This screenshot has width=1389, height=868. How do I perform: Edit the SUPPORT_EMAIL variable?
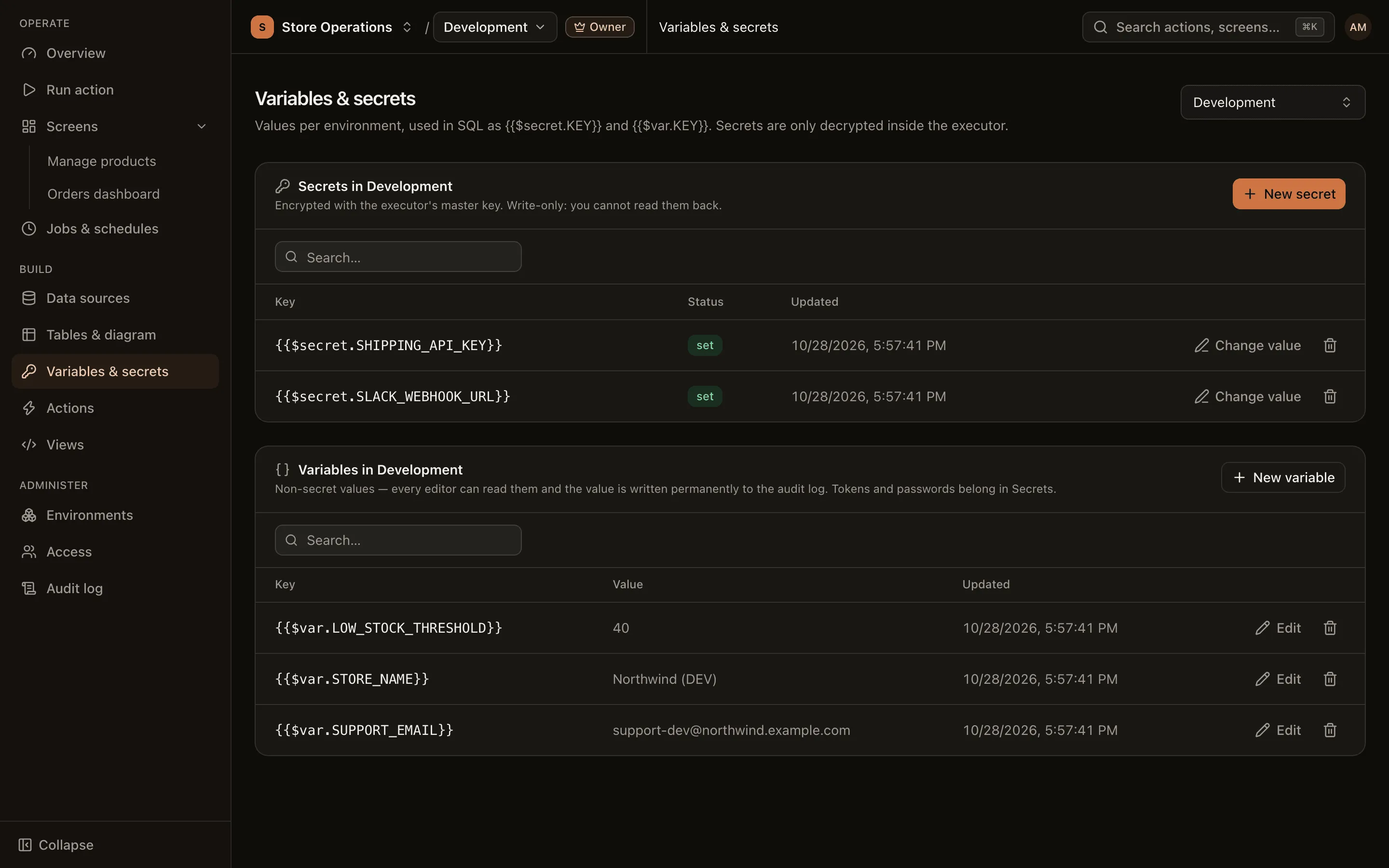point(1278,730)
